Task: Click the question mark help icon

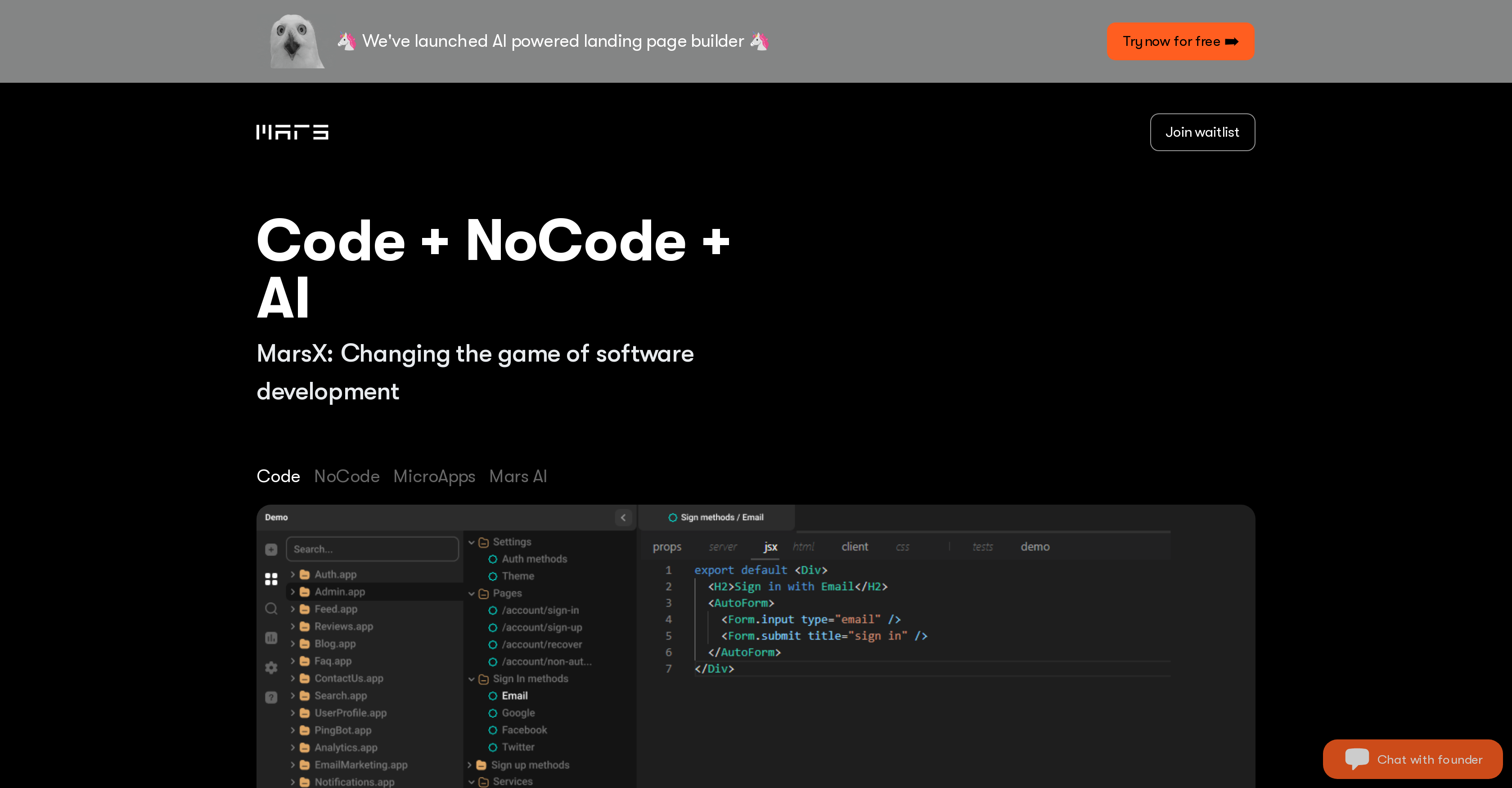Action: coord(270,697)
